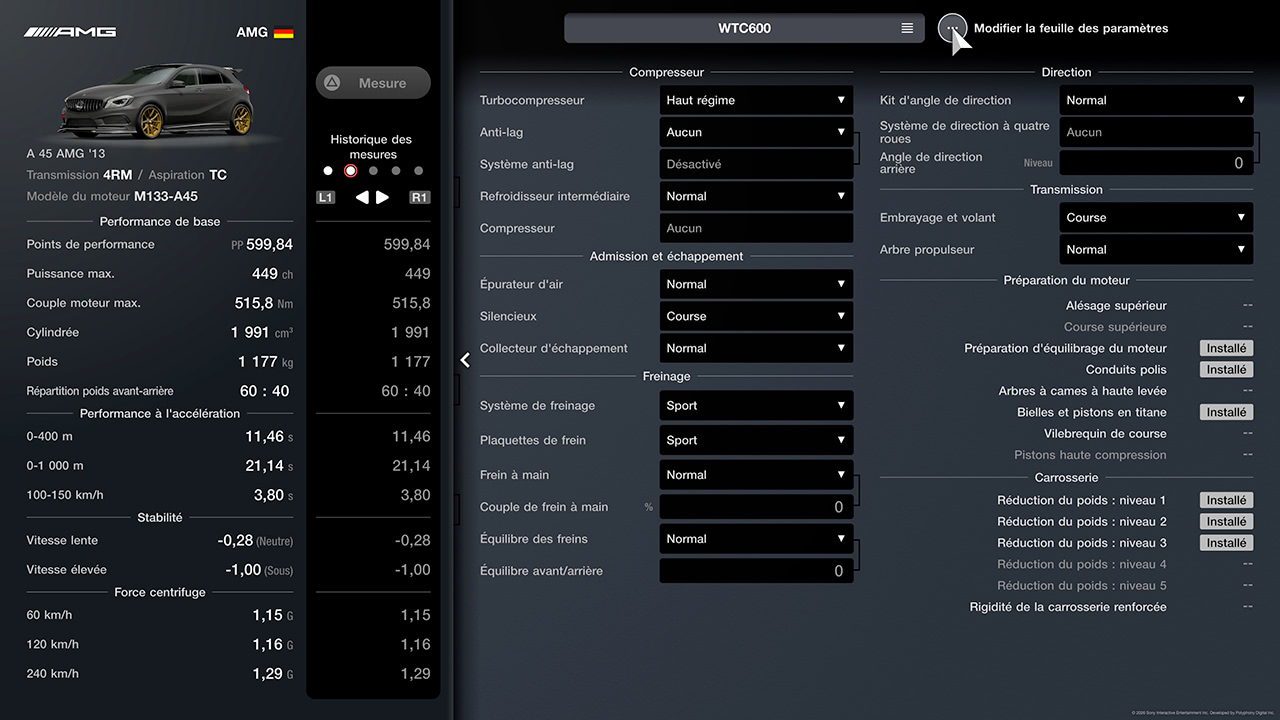Image resolution: width=1280 pixels, height=720 pixels.
Task: Click the Mesure button
Action: coord(373,83)
